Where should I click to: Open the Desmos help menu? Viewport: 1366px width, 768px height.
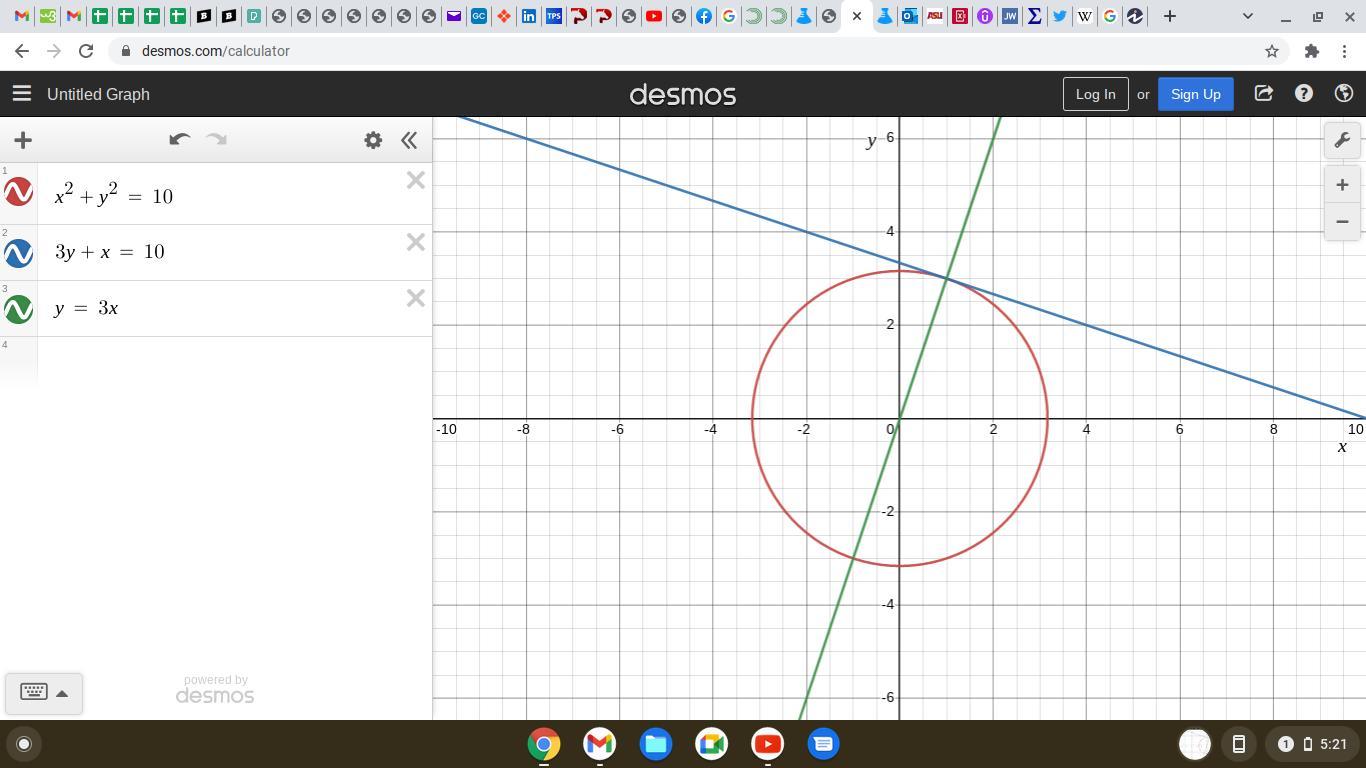1303,94
